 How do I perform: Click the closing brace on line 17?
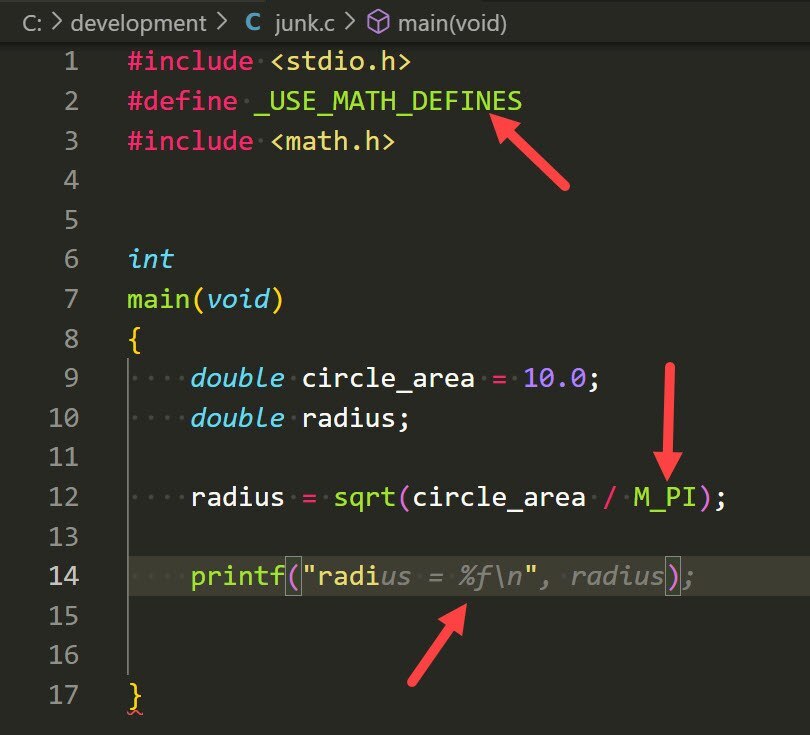[x=135, y=696]
